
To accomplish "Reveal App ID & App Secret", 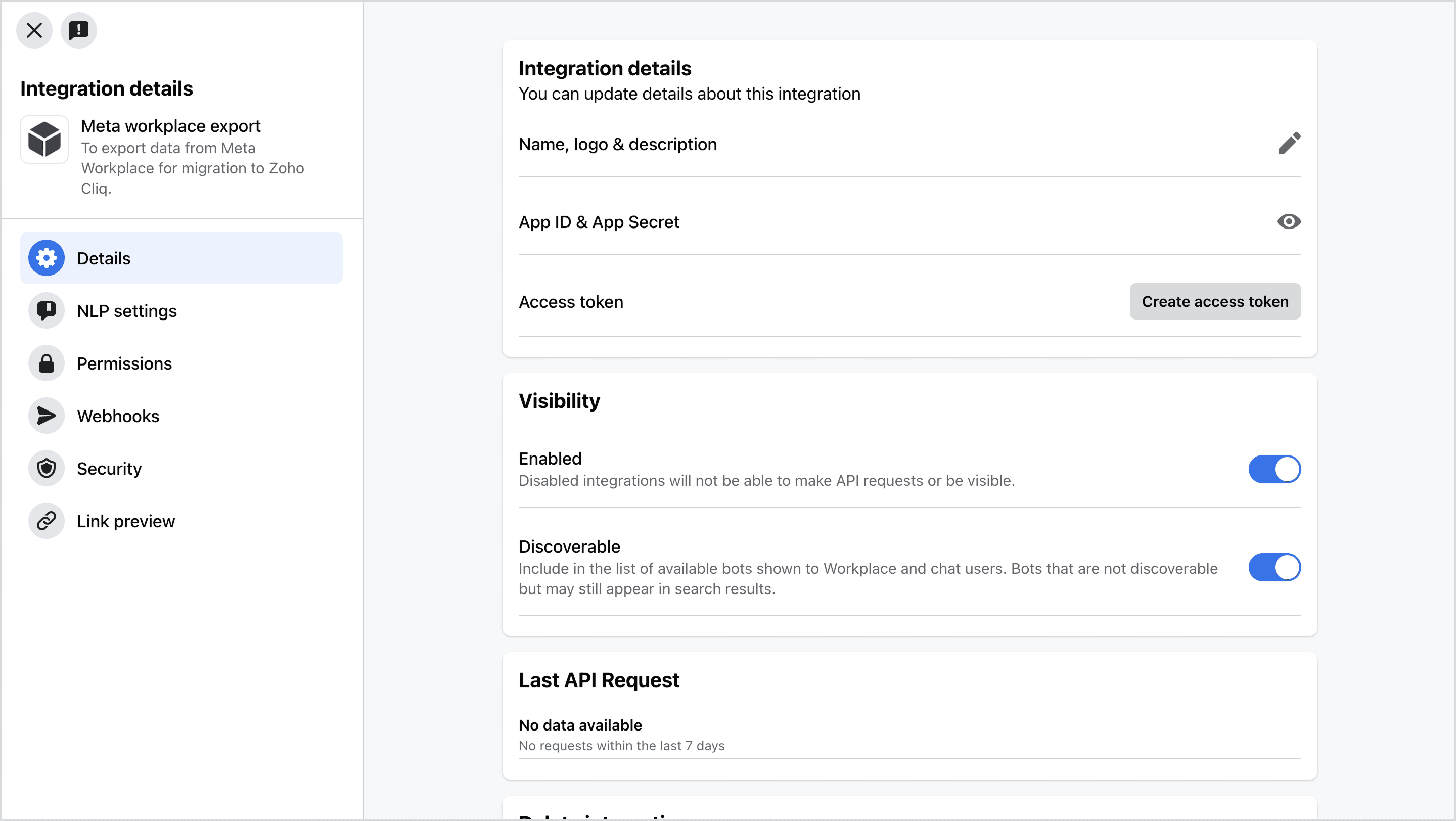I will [x=1289, y=222].
